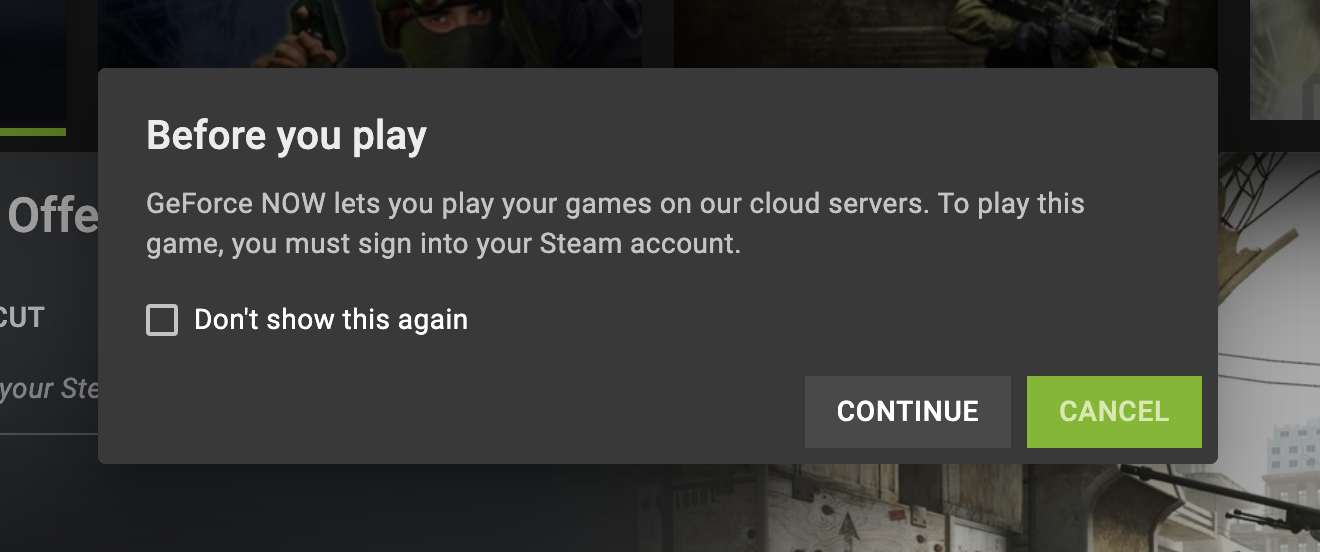1320x552 pixels.
Task: Click the partially hidden "Offe" heading
Action: pos(52,216)
